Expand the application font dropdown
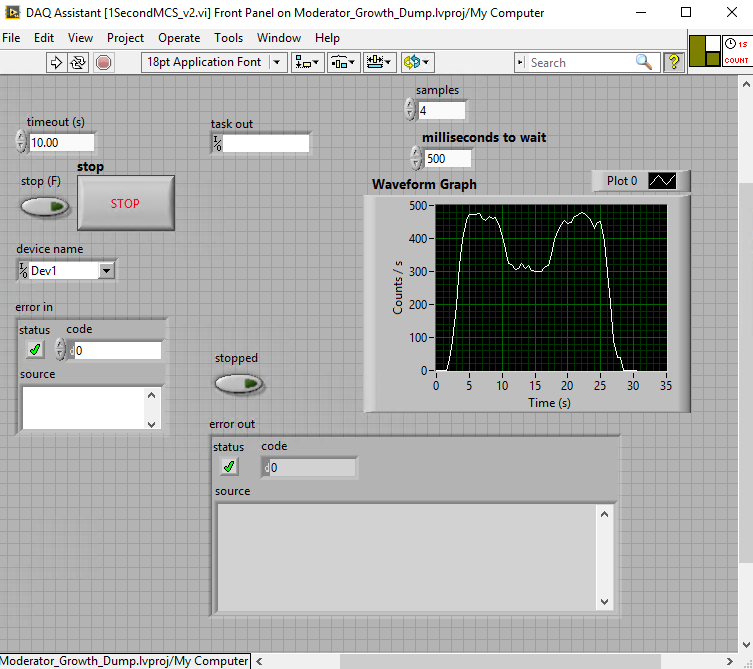 click(277, 62)
